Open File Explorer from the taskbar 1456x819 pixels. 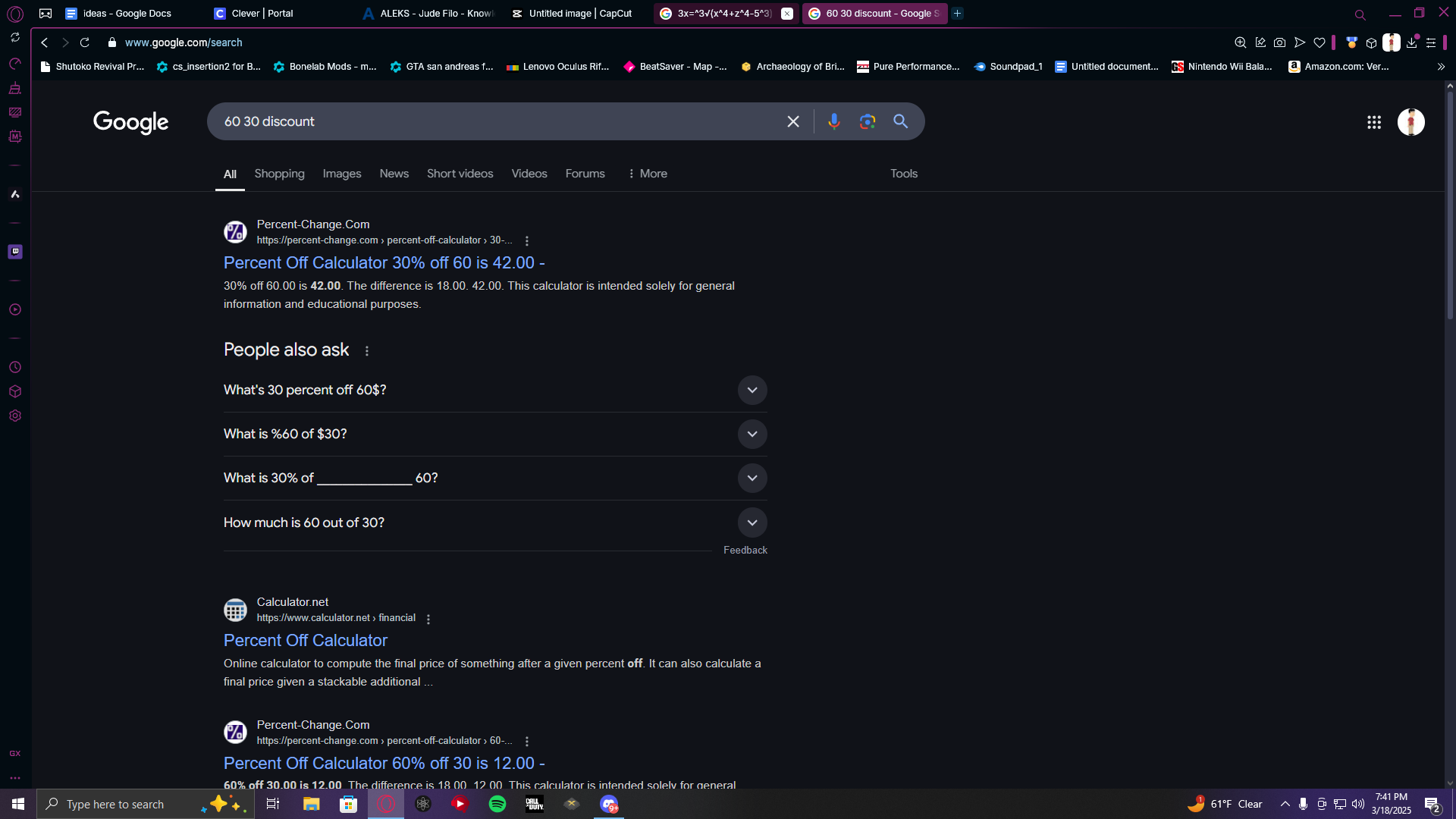[312, 804]
